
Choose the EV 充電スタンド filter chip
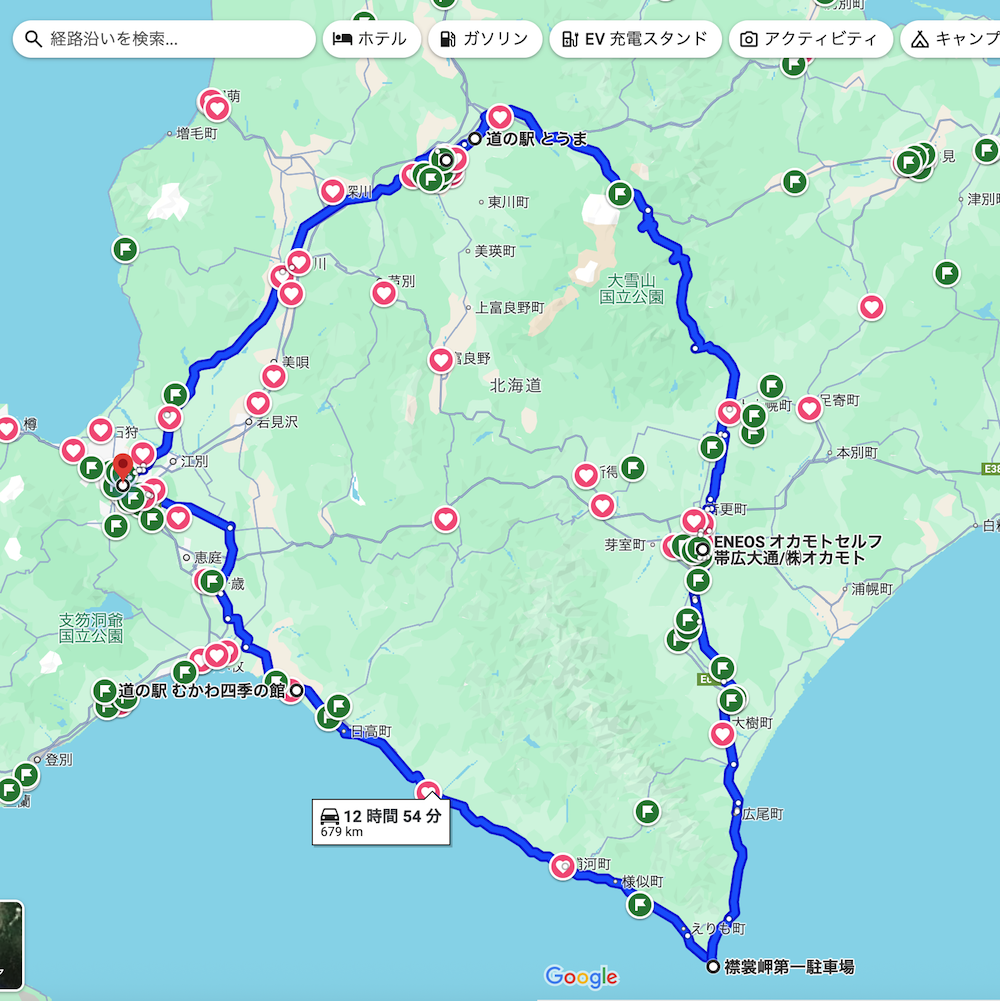pyautogui.click(x=635, y=39)
